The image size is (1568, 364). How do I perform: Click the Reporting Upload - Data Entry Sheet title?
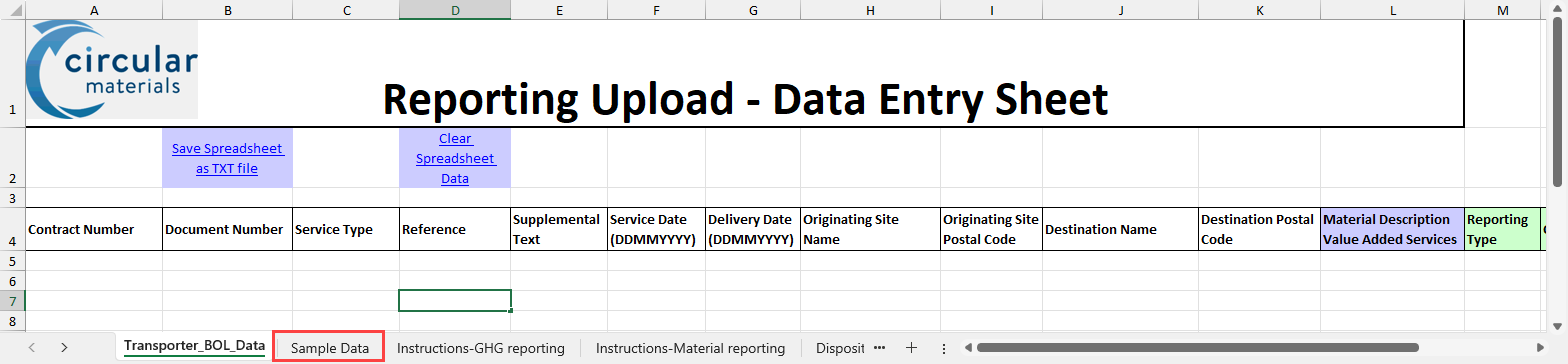[745, 99]
